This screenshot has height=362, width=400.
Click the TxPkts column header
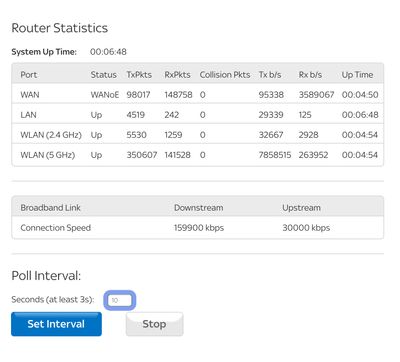[x=139, y=75]
